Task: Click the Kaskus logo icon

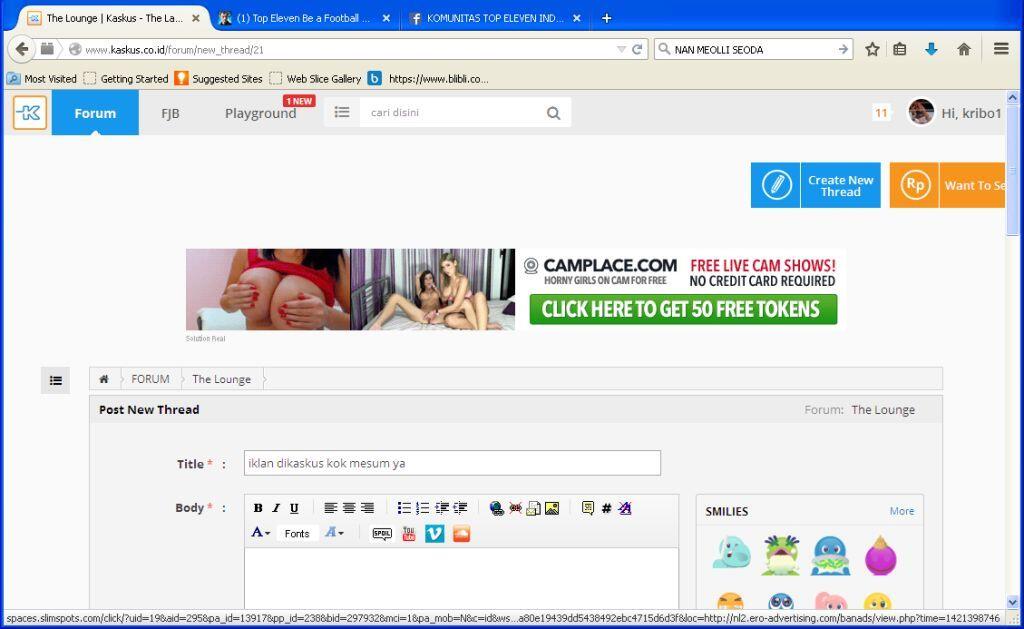Action: pyautogui.click(x=30, y=112)
